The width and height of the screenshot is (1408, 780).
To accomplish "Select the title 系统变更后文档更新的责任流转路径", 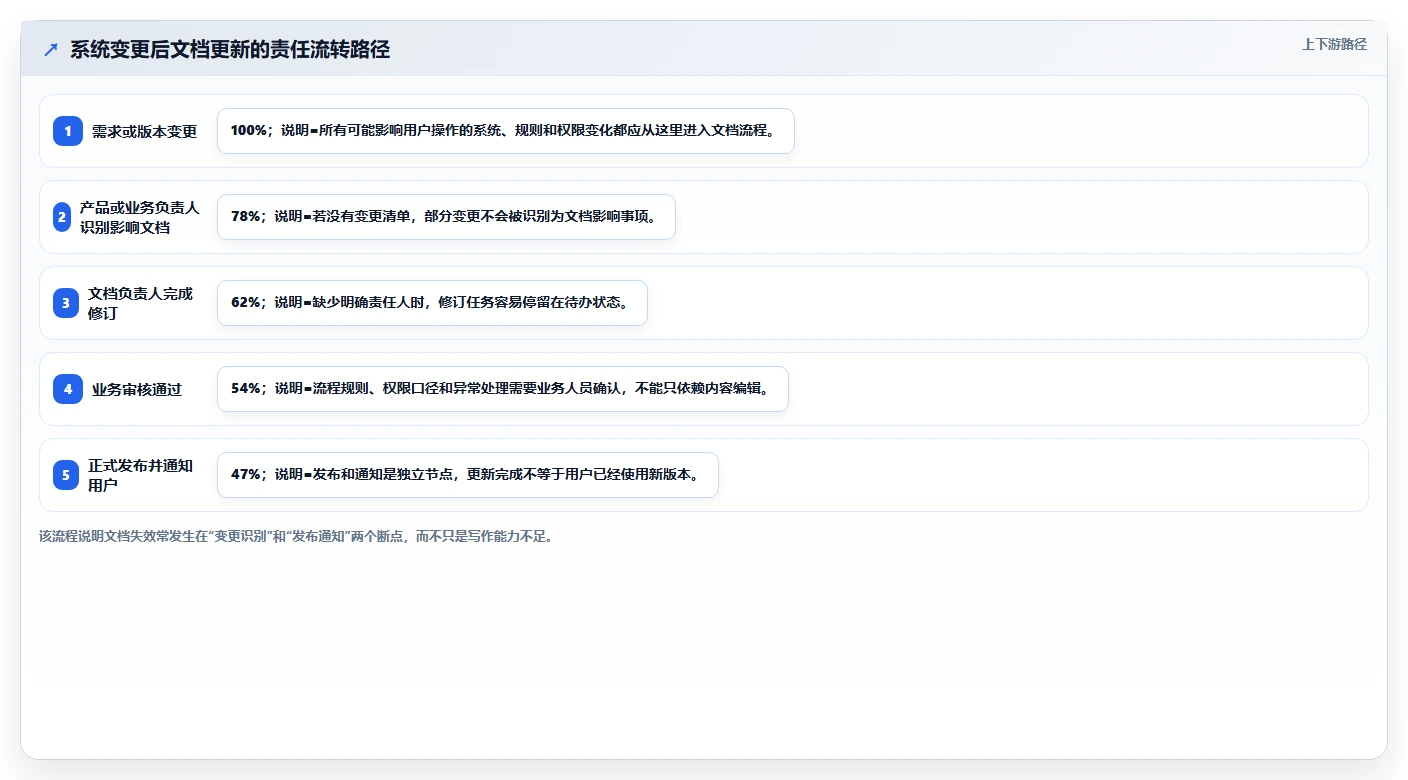I will tap(230, 50).
